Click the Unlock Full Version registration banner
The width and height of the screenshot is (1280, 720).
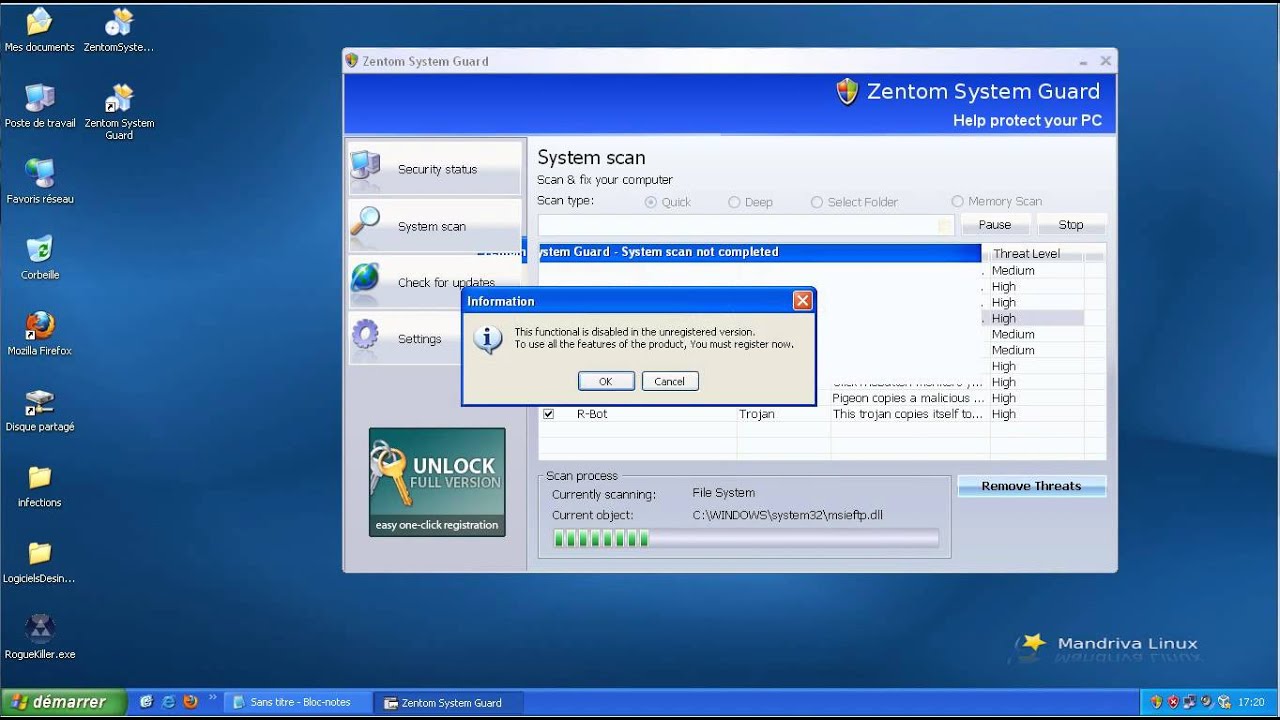(437, 482)
